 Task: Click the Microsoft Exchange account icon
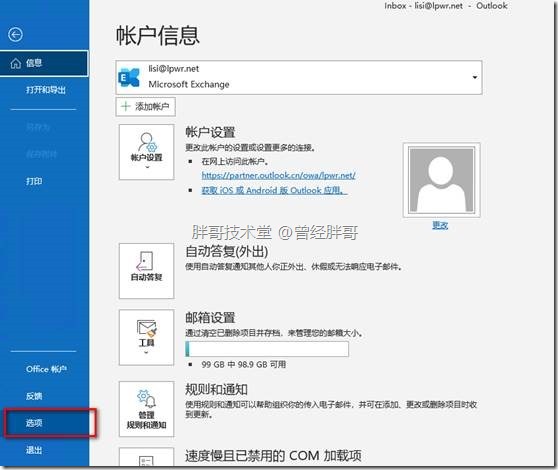130,77
